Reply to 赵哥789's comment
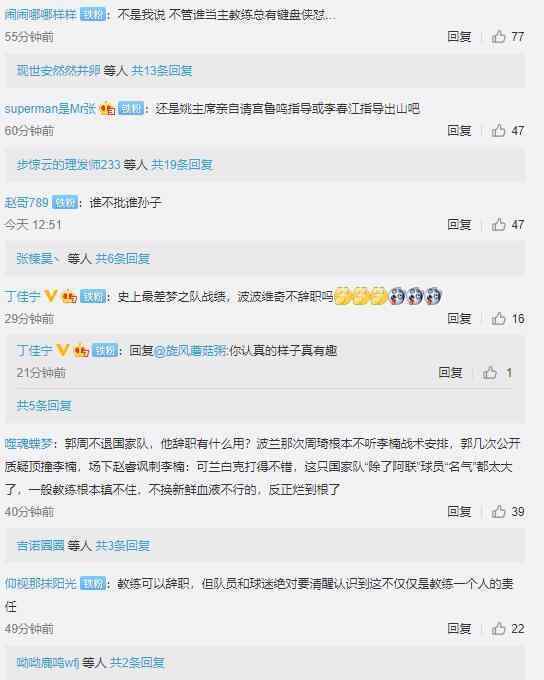The width and height of the screenshot is (544, 680). tap(459, 224)
